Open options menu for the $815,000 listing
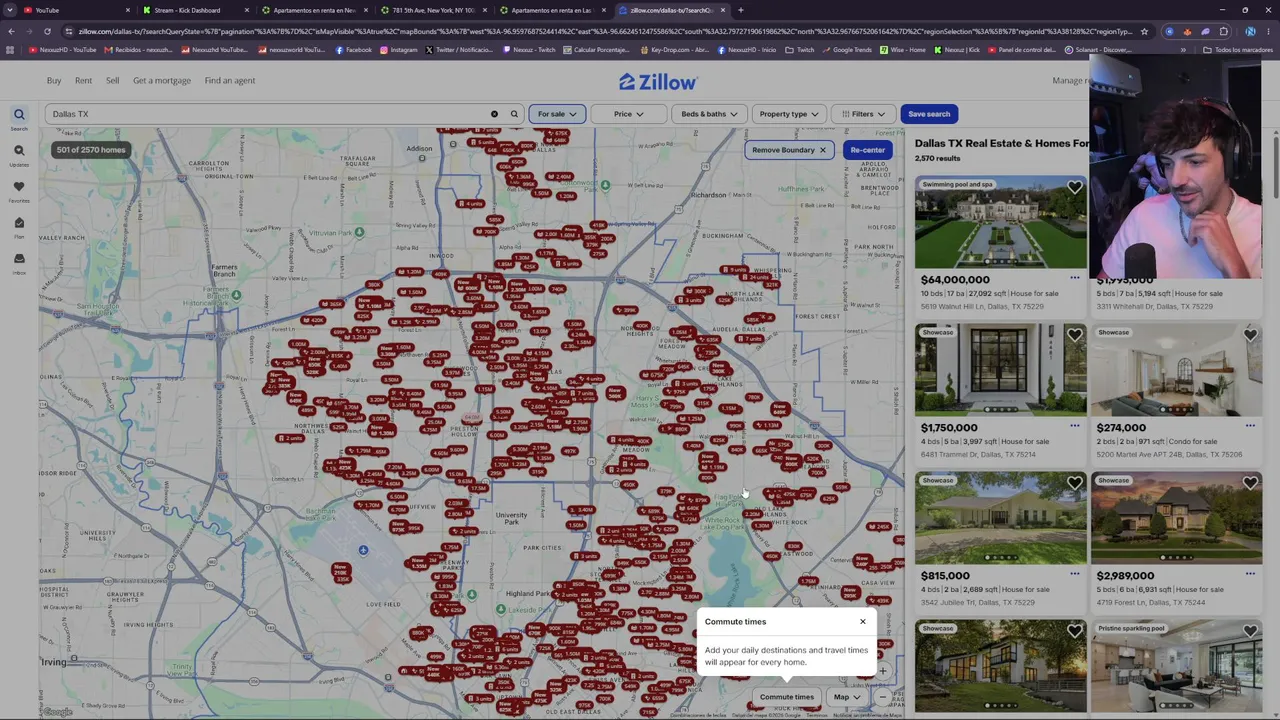Screen dimensions: 1280x720 pyautogui.click(x=1075, y=575)
